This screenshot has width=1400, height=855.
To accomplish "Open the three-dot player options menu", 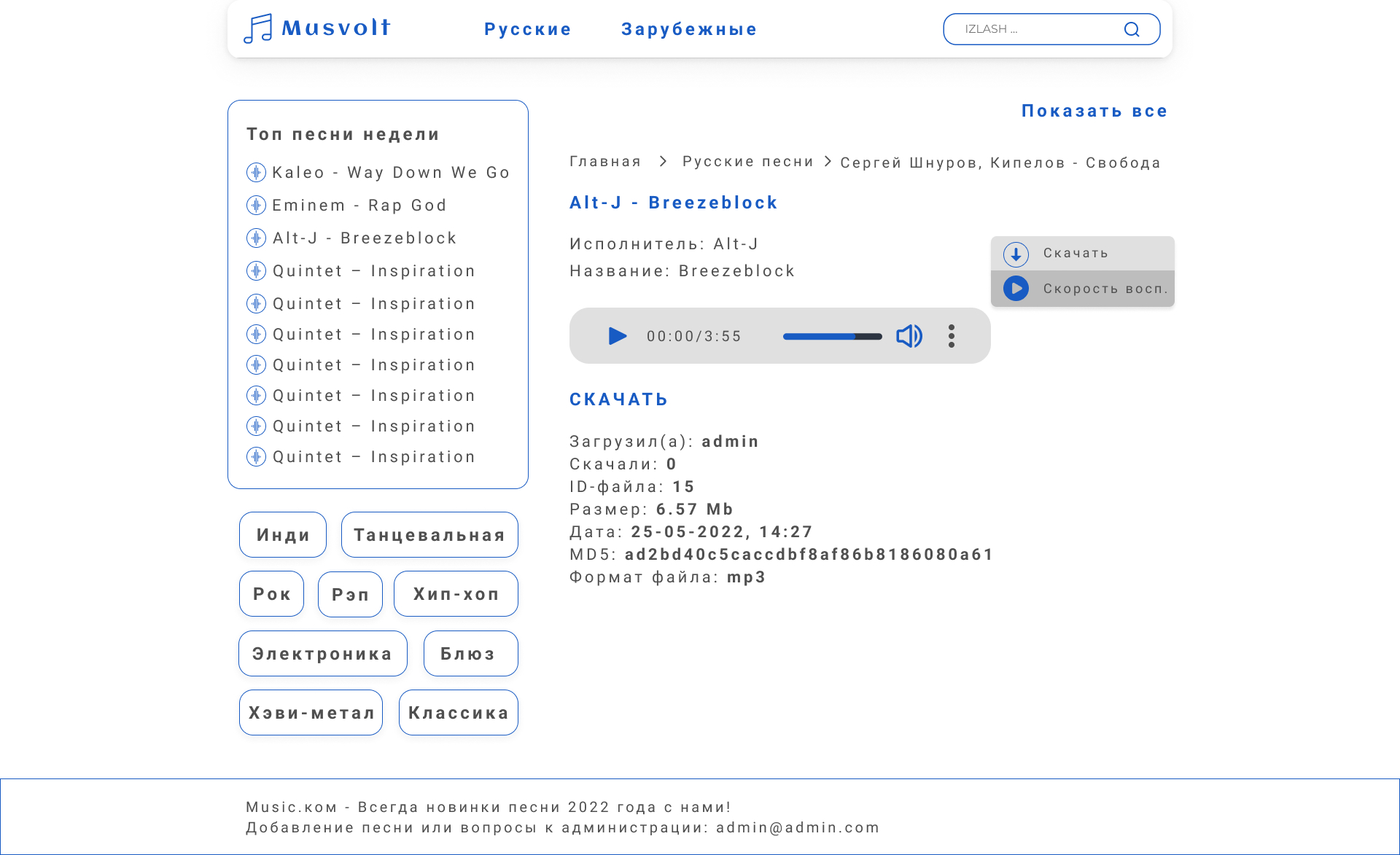I will tap(951, 336).
